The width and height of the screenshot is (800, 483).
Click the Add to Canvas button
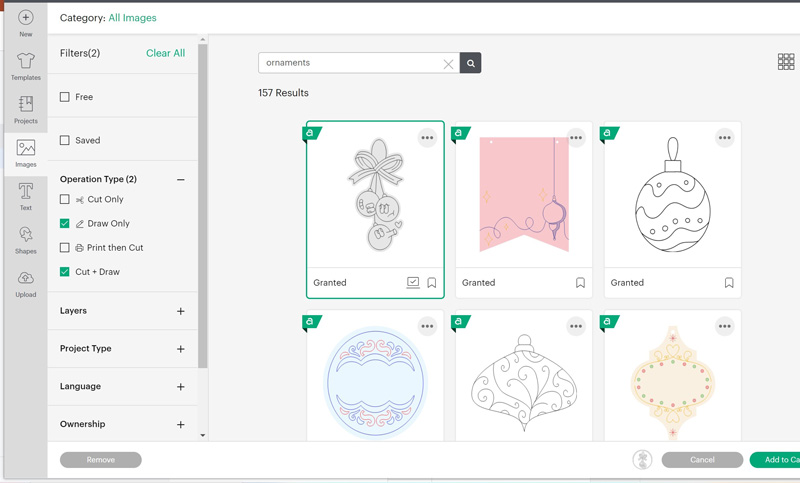tap(775, 460)
